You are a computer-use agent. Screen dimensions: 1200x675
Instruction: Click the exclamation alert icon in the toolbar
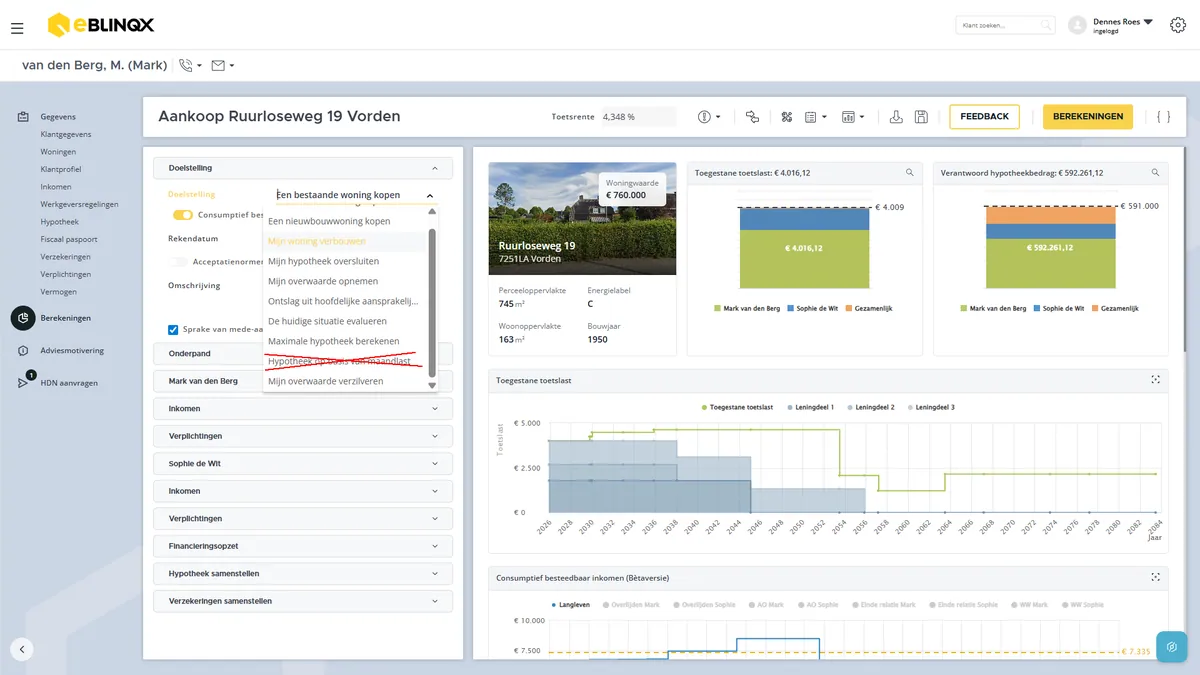[x=704, y=117]
